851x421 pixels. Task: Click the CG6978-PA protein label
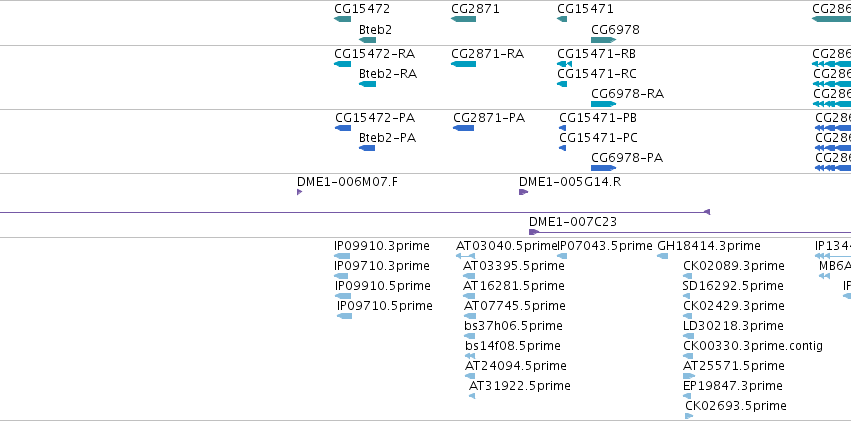627,158
